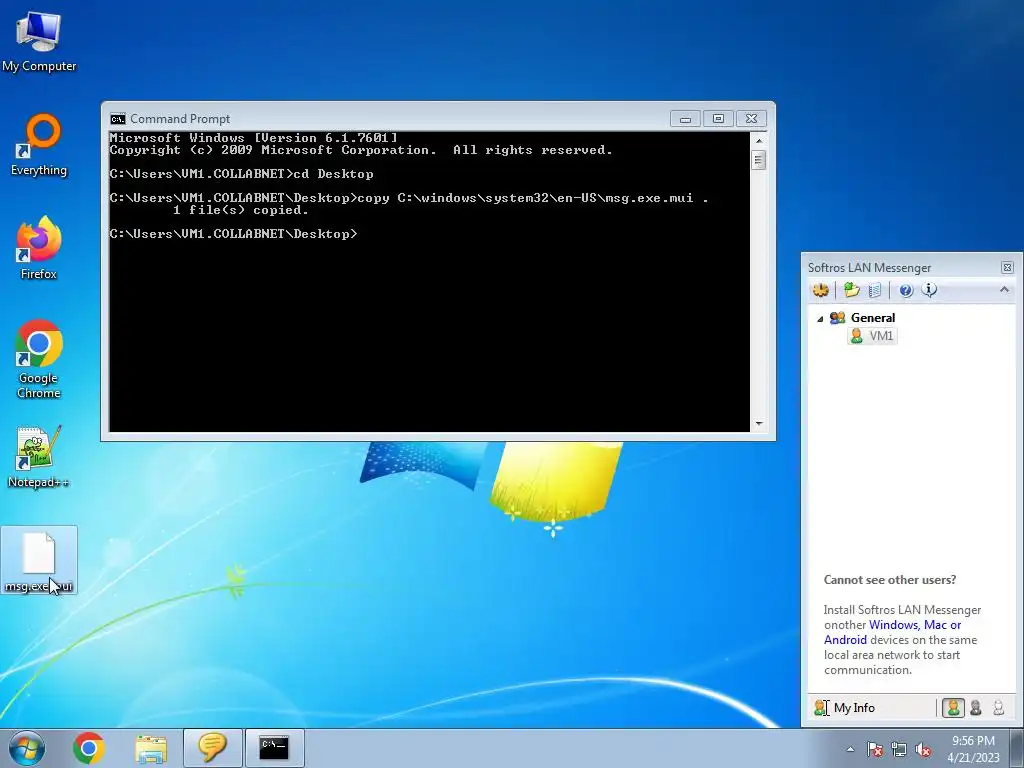The width and height of the screenshot is (1024, 768).
Task: Click the Command Prompt scrollbar thumb
Action: (758, 160)
